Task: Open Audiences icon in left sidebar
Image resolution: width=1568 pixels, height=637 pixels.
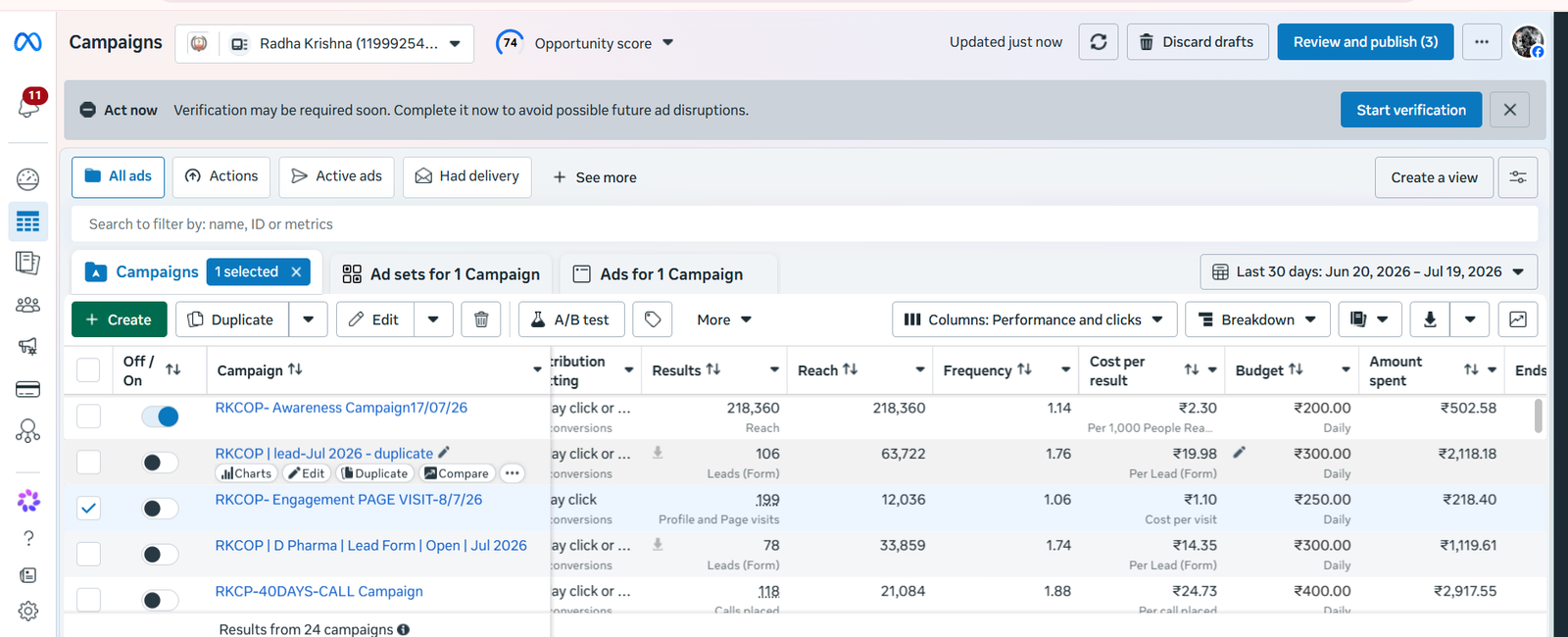Action: 28,305
